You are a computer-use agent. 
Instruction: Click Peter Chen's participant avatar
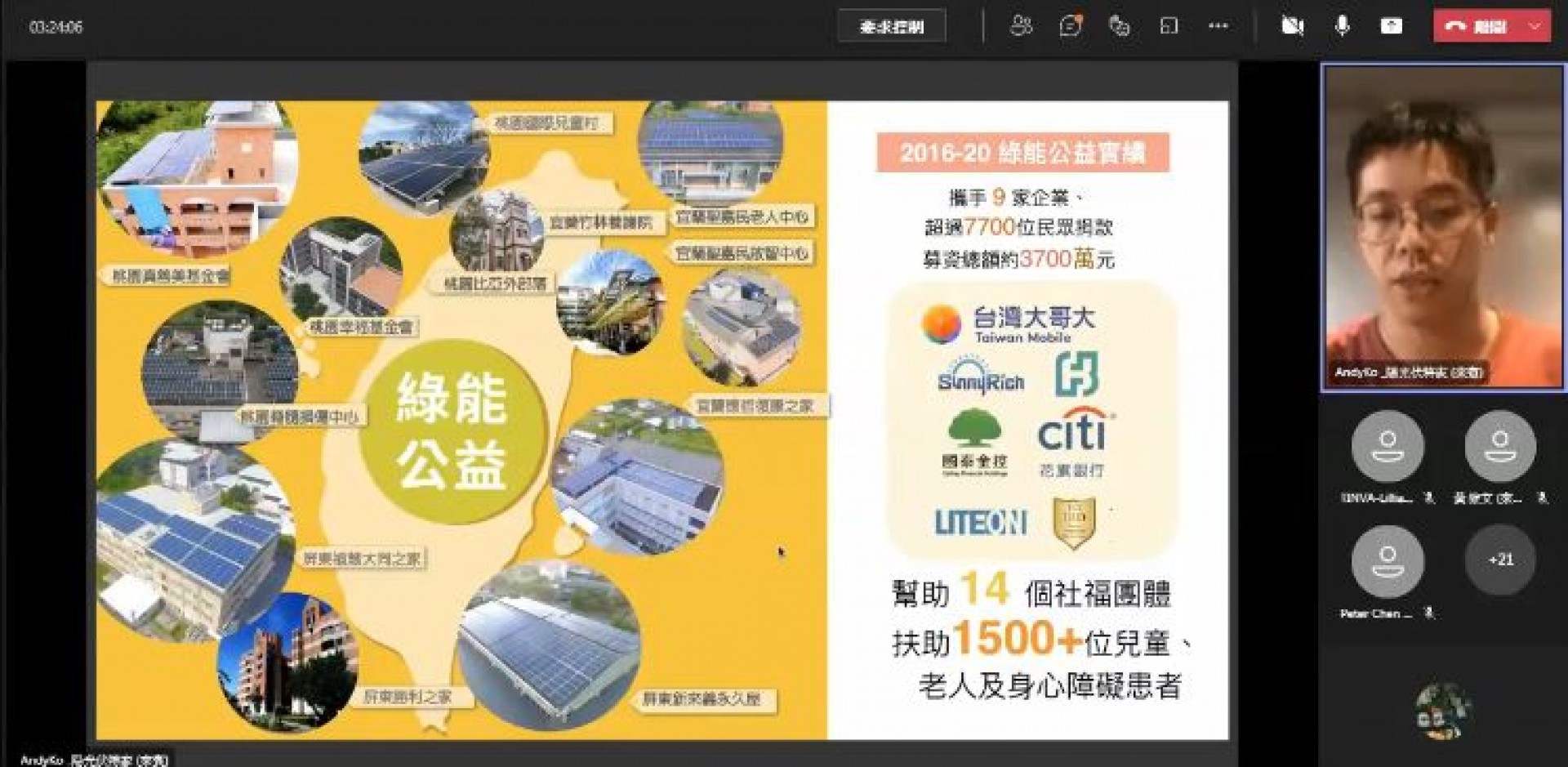point(1388,562)
